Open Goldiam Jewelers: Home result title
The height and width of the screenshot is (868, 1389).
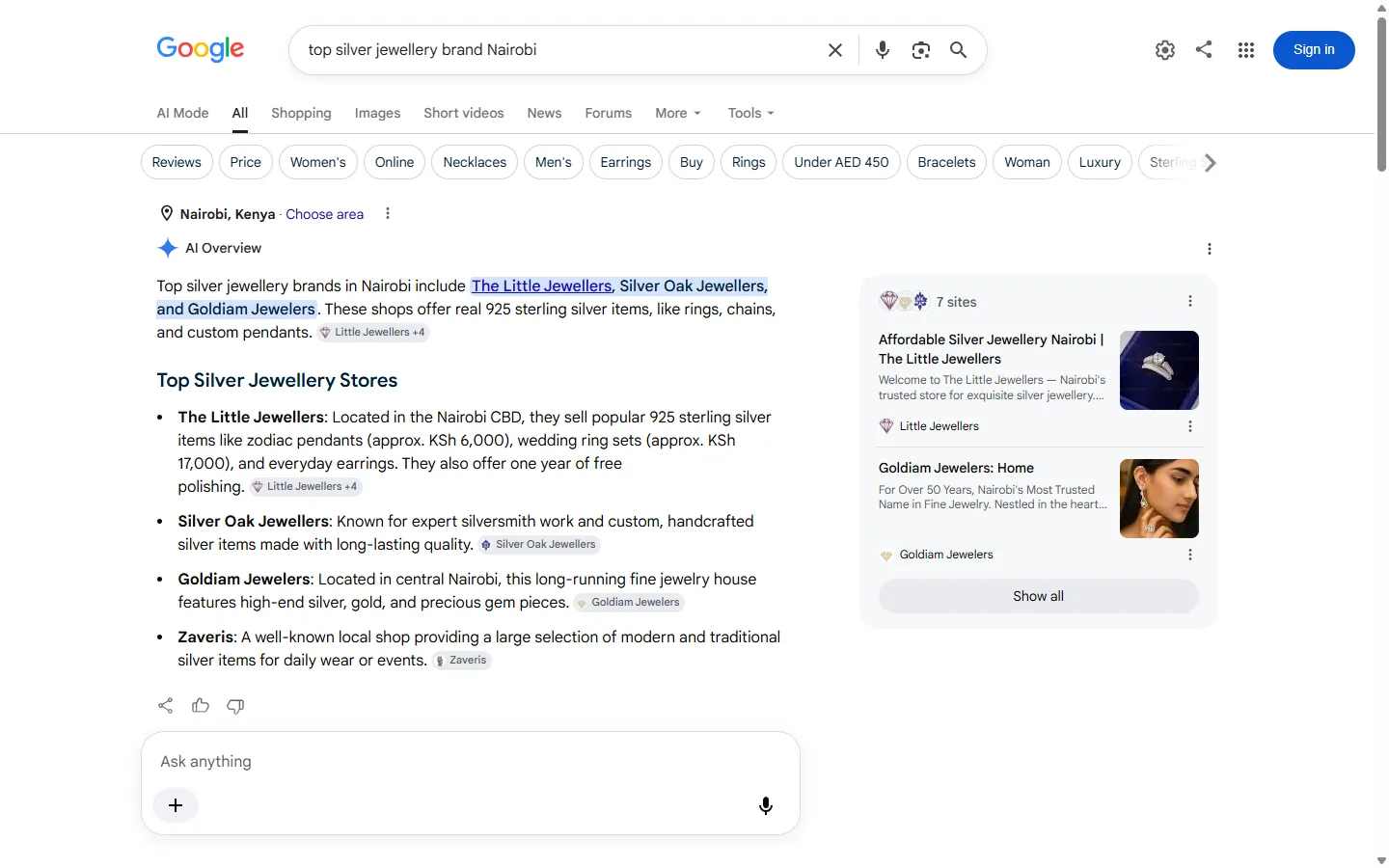click(956, 468)
